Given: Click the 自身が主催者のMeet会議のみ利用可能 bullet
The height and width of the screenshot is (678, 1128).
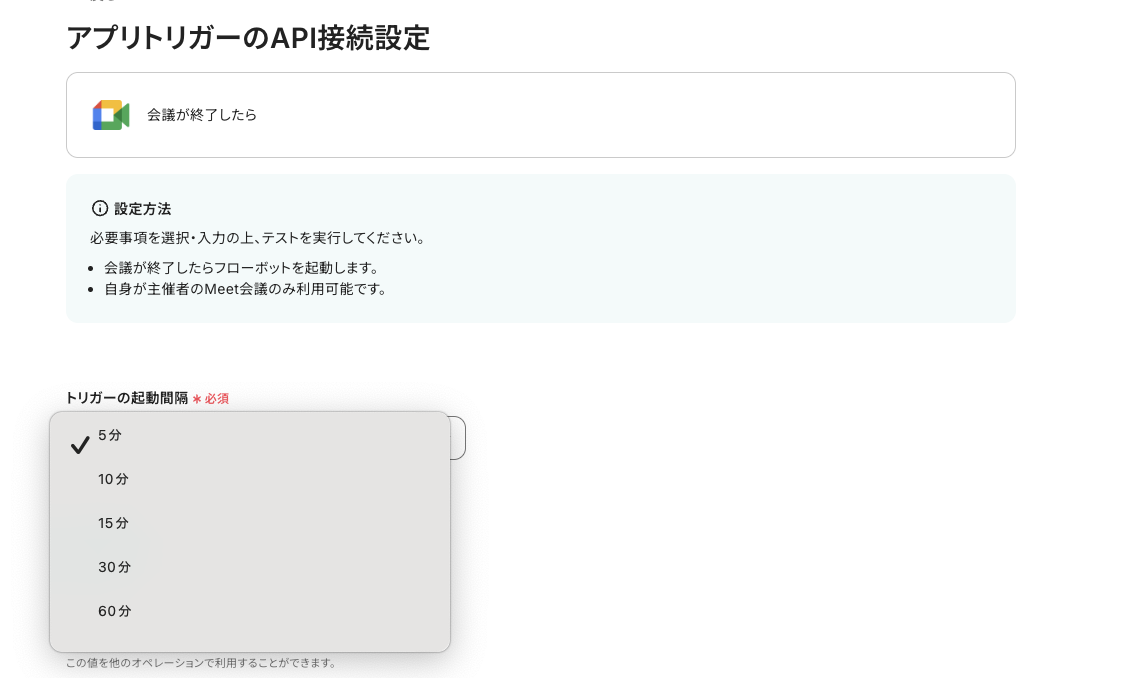Looking at the screenshot, I should (x=246, y=289).
